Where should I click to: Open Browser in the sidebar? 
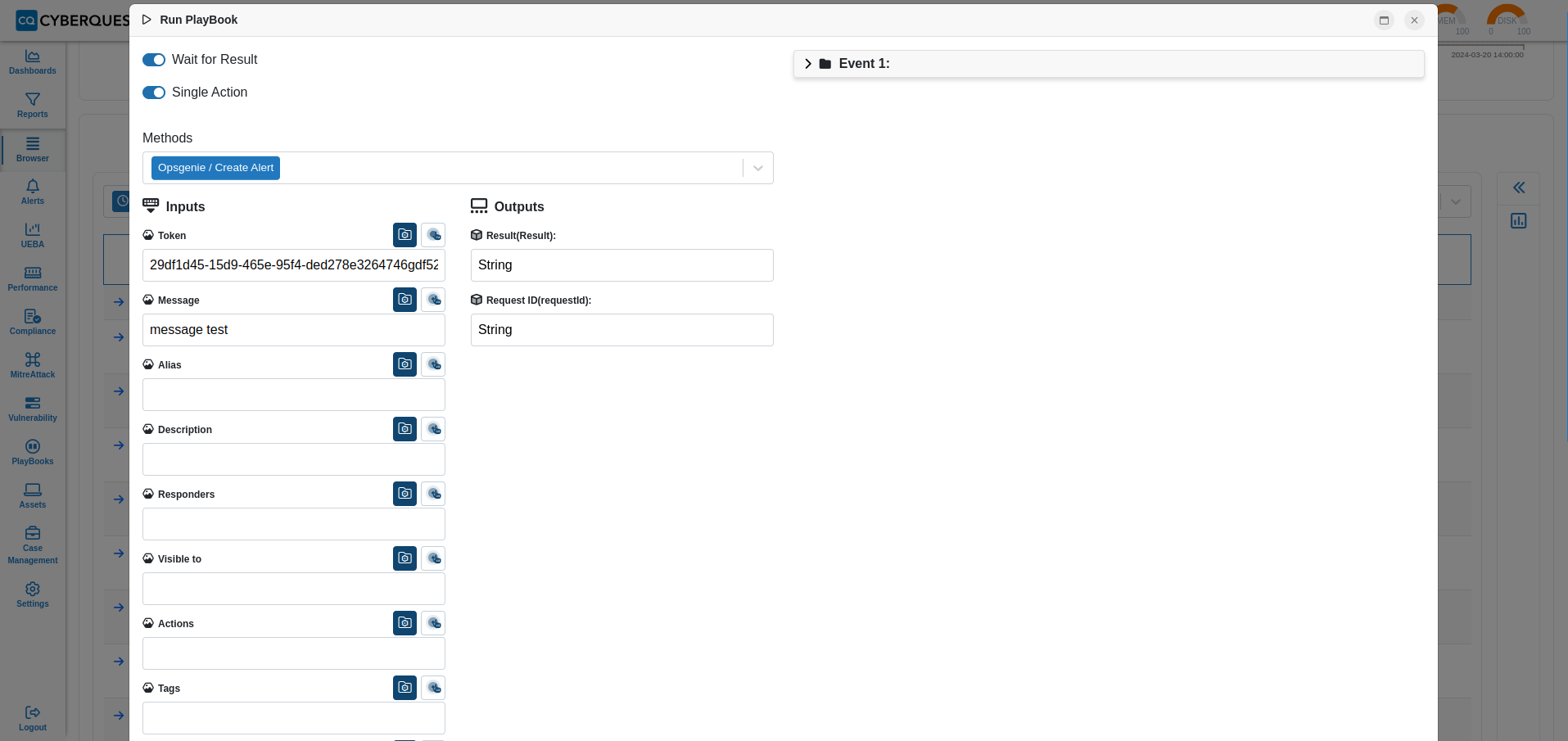coord(33,150)
